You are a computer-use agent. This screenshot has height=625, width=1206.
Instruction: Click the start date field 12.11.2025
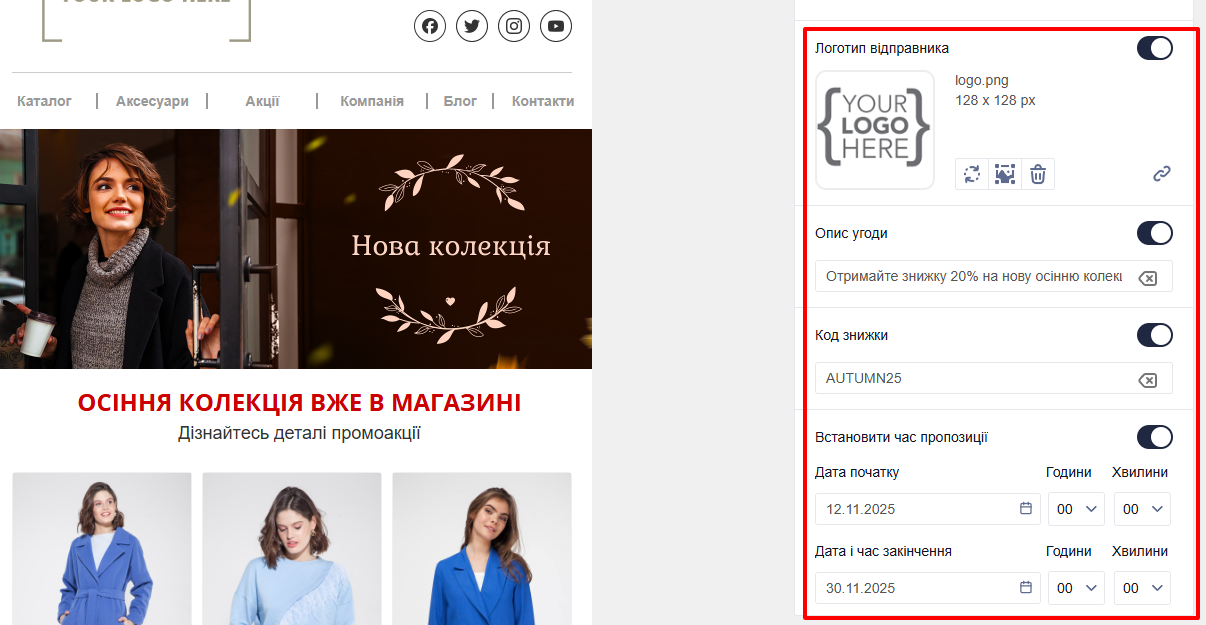click(928, 509)
